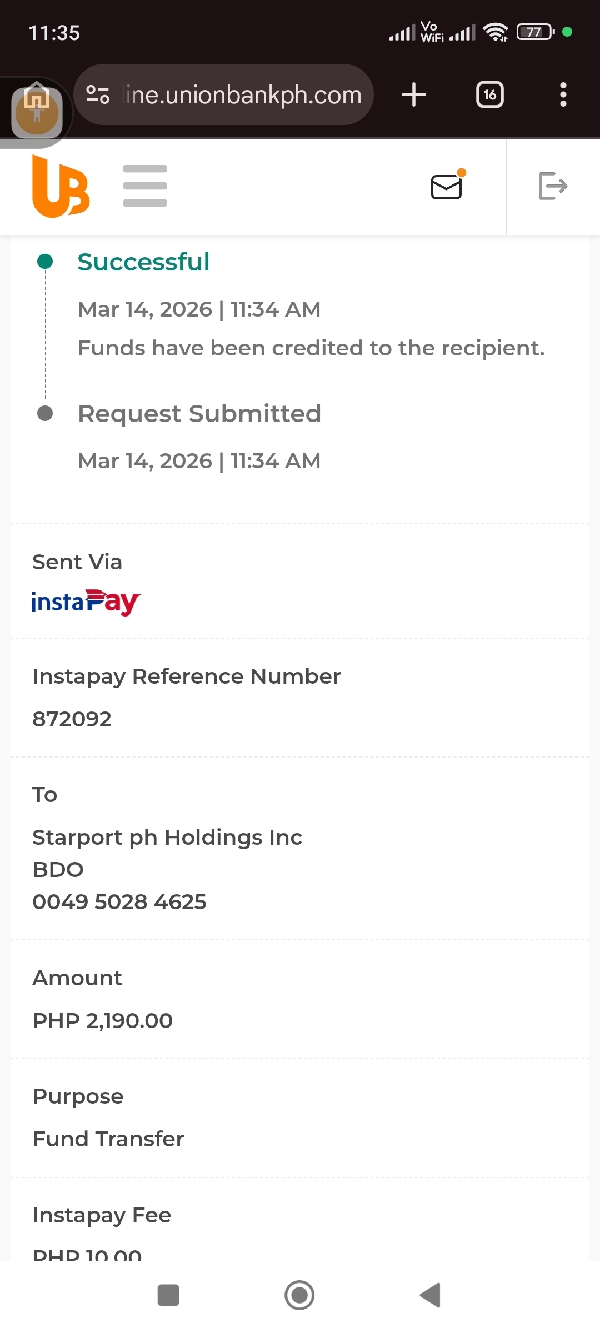Open the browser tab switcher
The image size is (600, 1333).
click(490, 95)
